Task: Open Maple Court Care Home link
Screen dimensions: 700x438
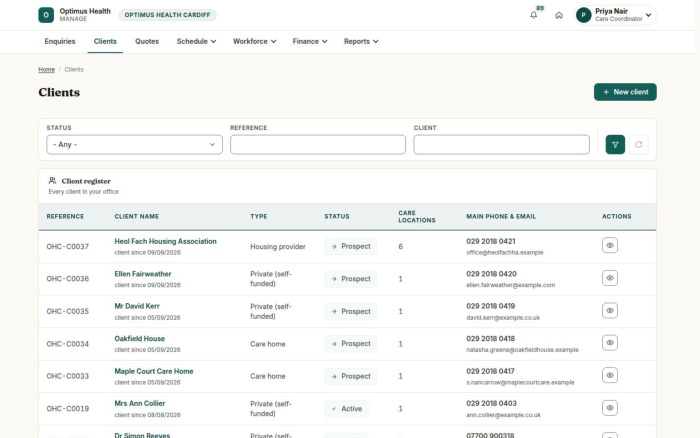Action: [x=154, y=371]
